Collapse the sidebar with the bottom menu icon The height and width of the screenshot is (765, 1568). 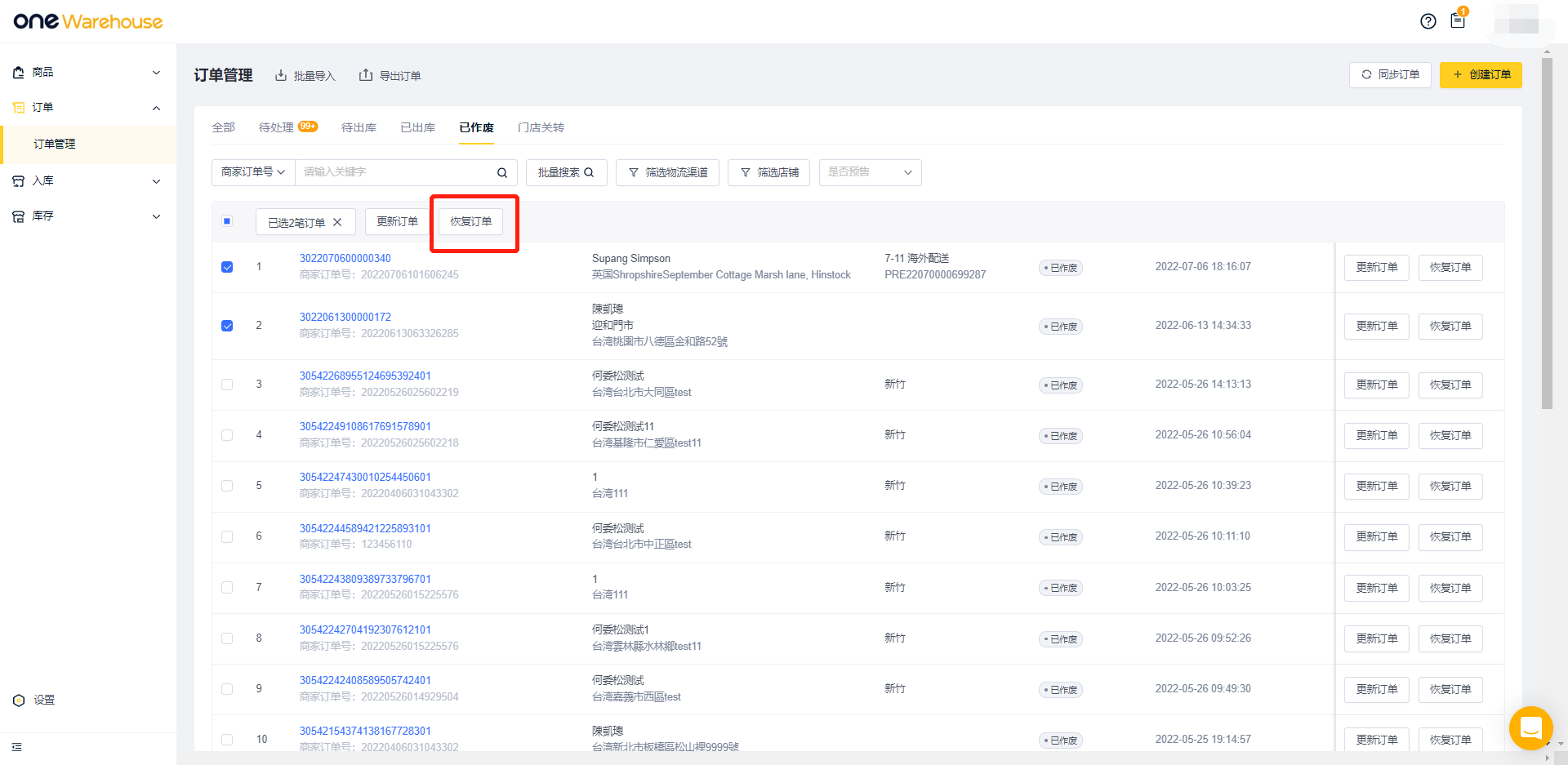[x=17, y=747]
